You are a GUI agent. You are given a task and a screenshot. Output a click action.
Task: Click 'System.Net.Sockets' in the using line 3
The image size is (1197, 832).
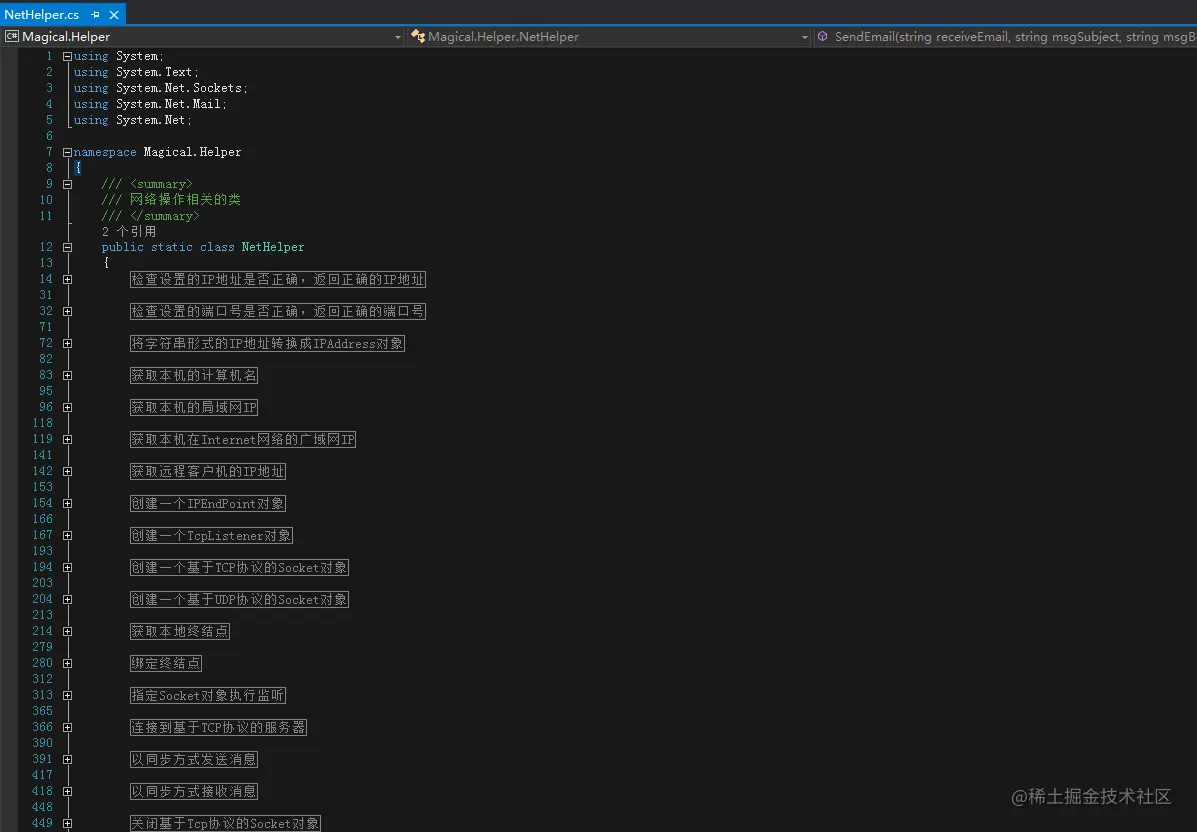coord(179,89)
